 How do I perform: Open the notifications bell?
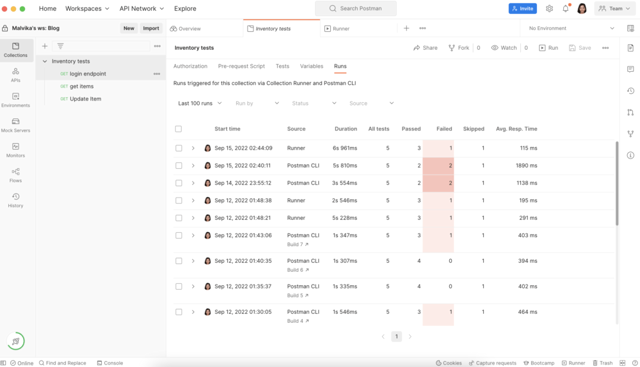[x=566, y=9]
